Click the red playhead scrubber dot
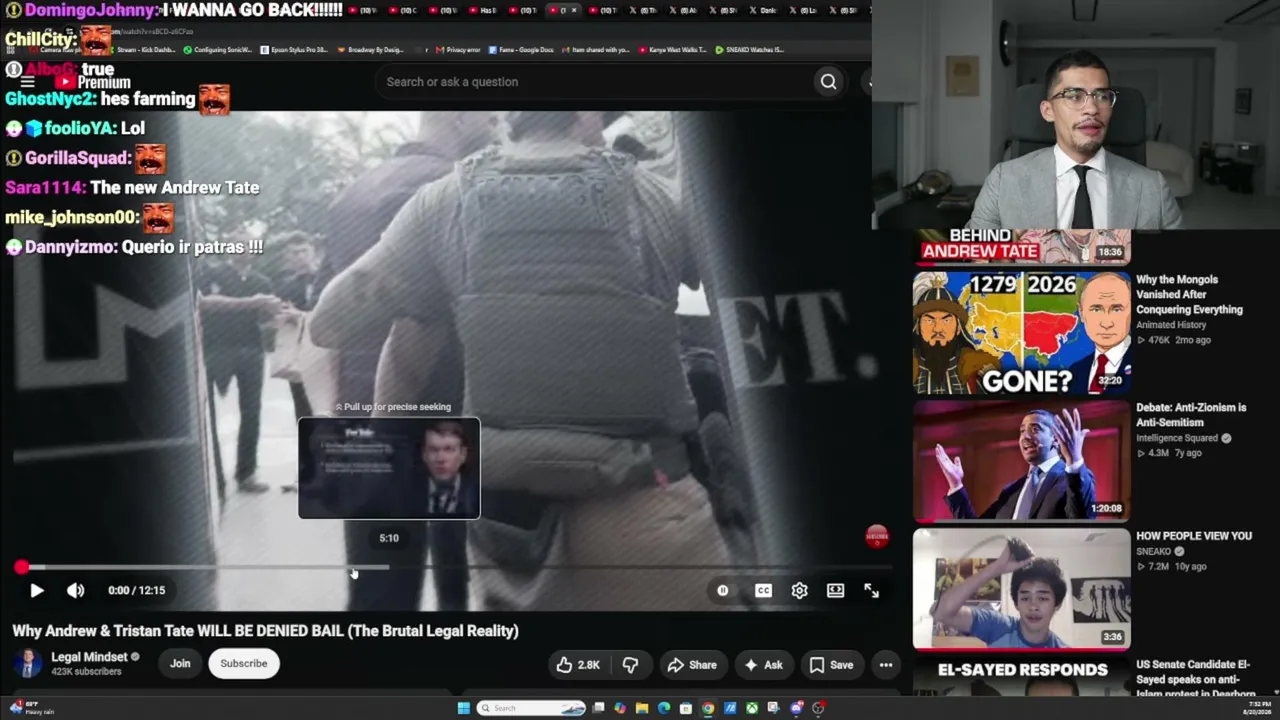Screen dimensions: 1280x720 (x=21, y=567)
